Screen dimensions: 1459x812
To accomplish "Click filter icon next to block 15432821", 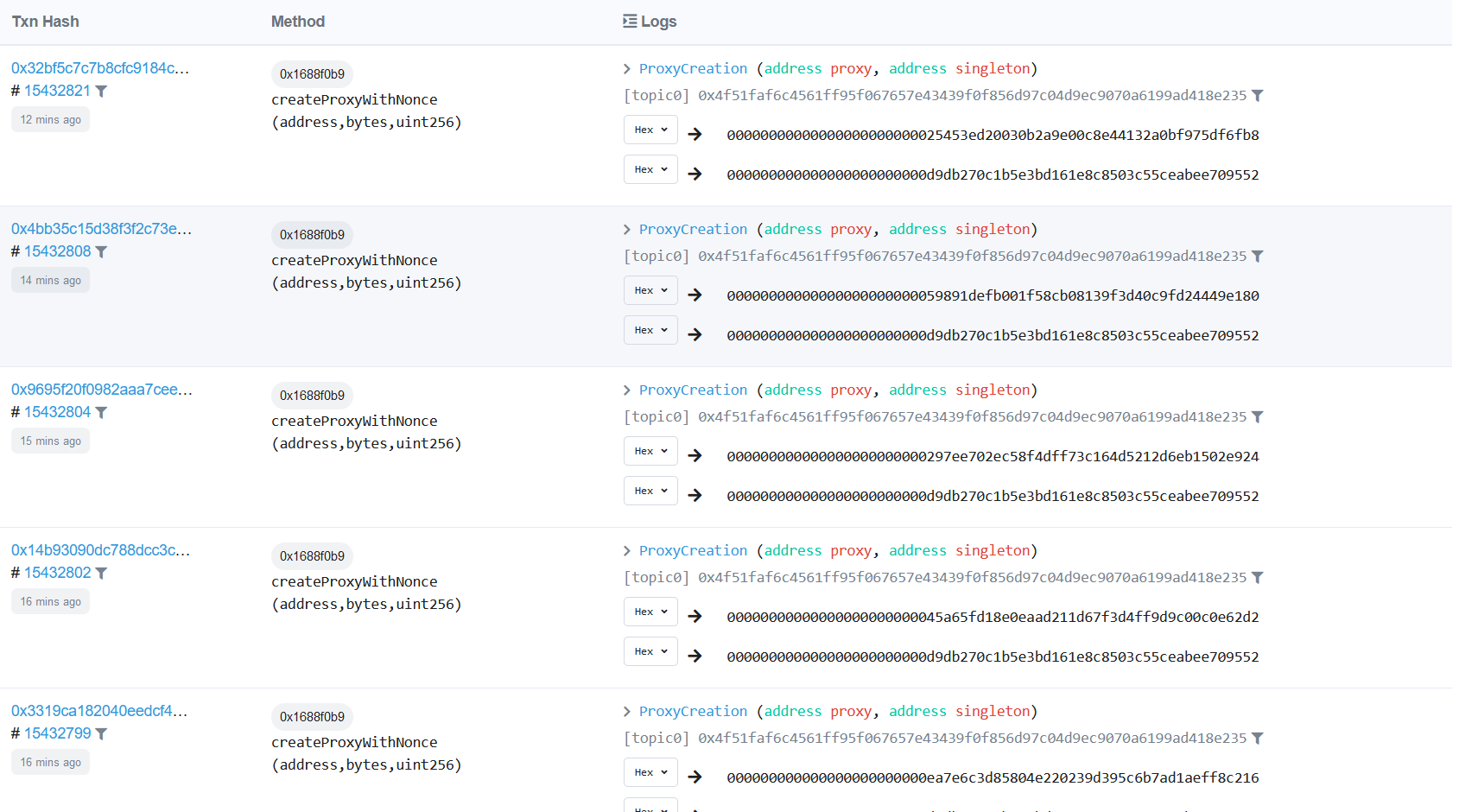I will pyautogui.click(x=101, y=92).
